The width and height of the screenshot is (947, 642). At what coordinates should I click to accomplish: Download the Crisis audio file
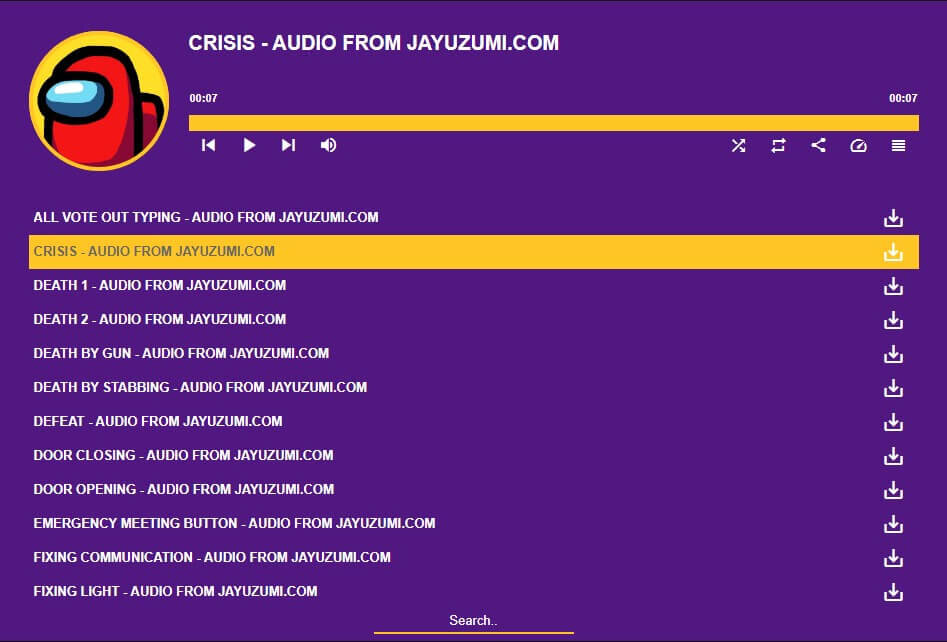(x=893, y=252)
